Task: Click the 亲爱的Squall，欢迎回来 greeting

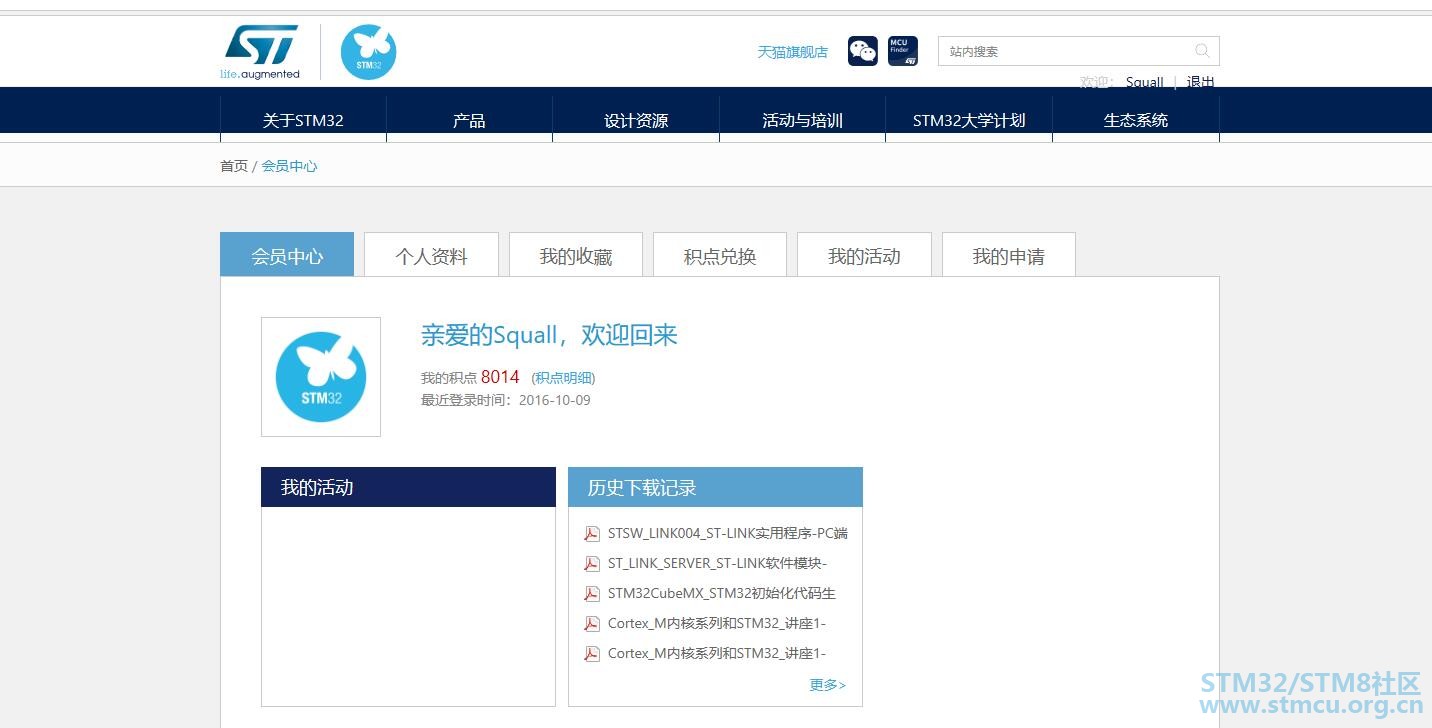Action: point(549,335)
